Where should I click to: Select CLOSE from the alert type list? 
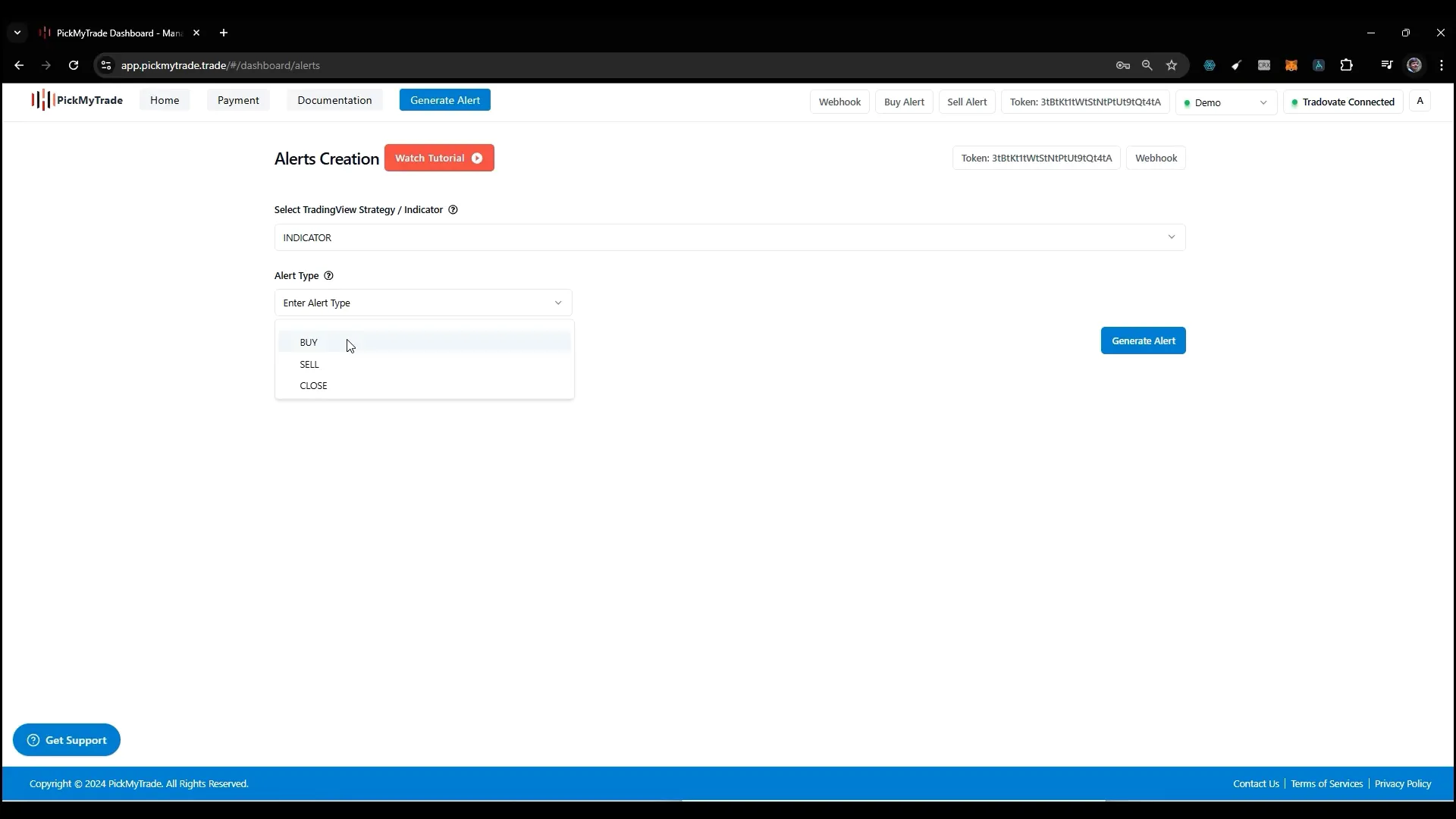315,387
